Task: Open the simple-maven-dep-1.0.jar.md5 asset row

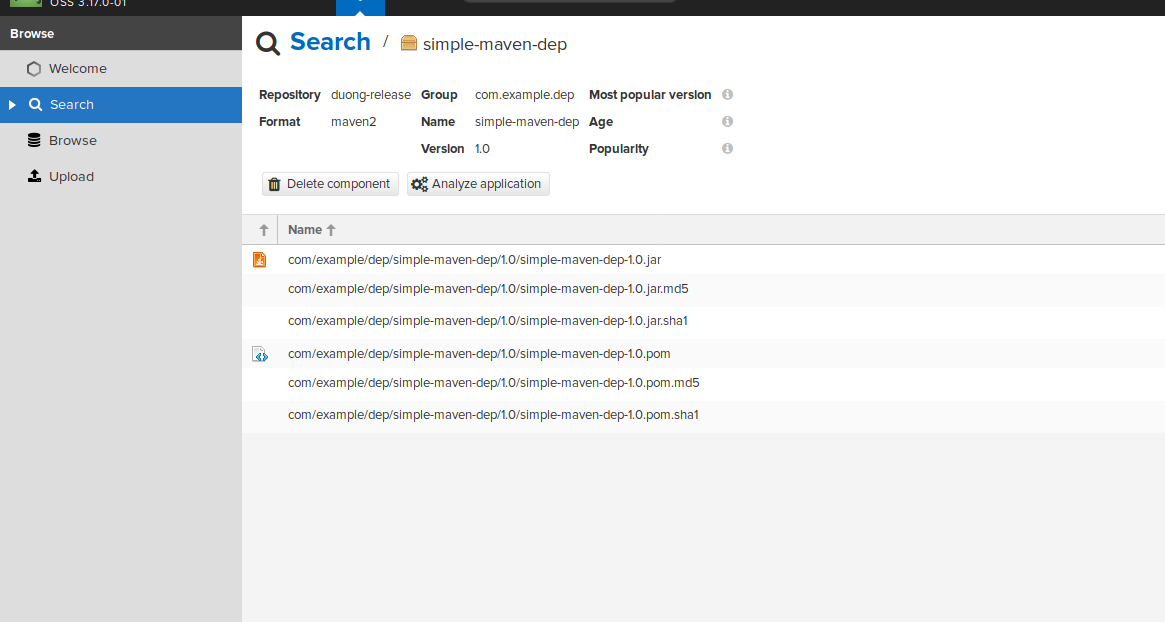Action: [x=704, y=289]
